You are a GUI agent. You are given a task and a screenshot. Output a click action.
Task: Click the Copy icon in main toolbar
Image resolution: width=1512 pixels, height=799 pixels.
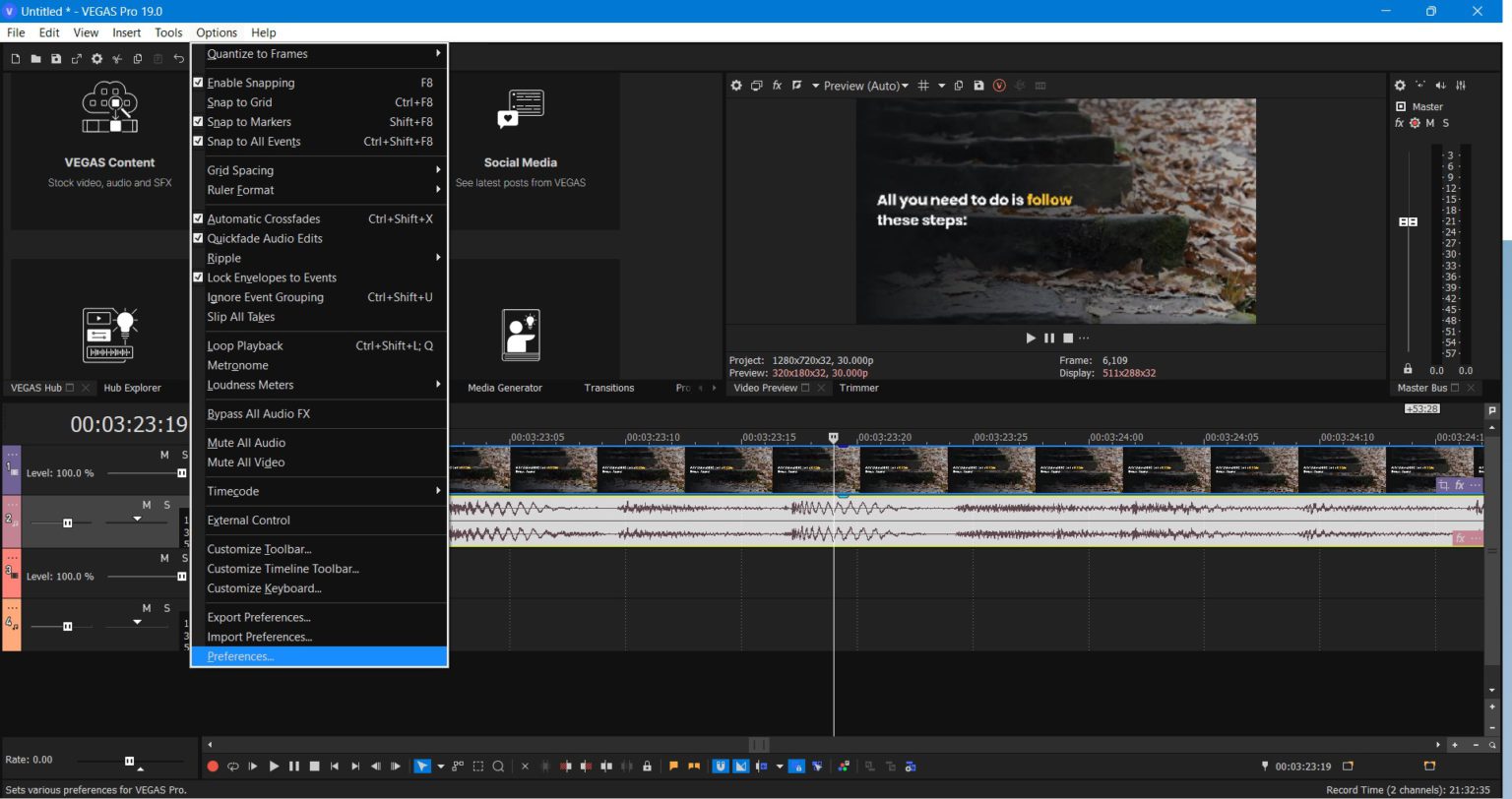[138, 59]
